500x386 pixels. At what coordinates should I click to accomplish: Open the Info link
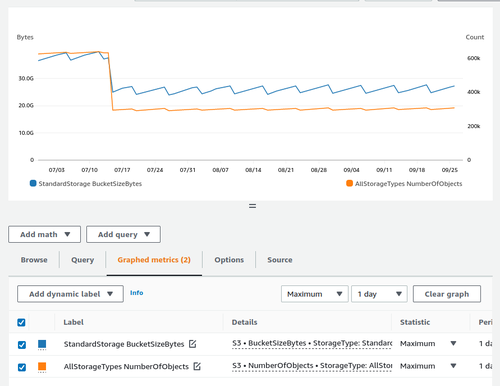[137, 293]
